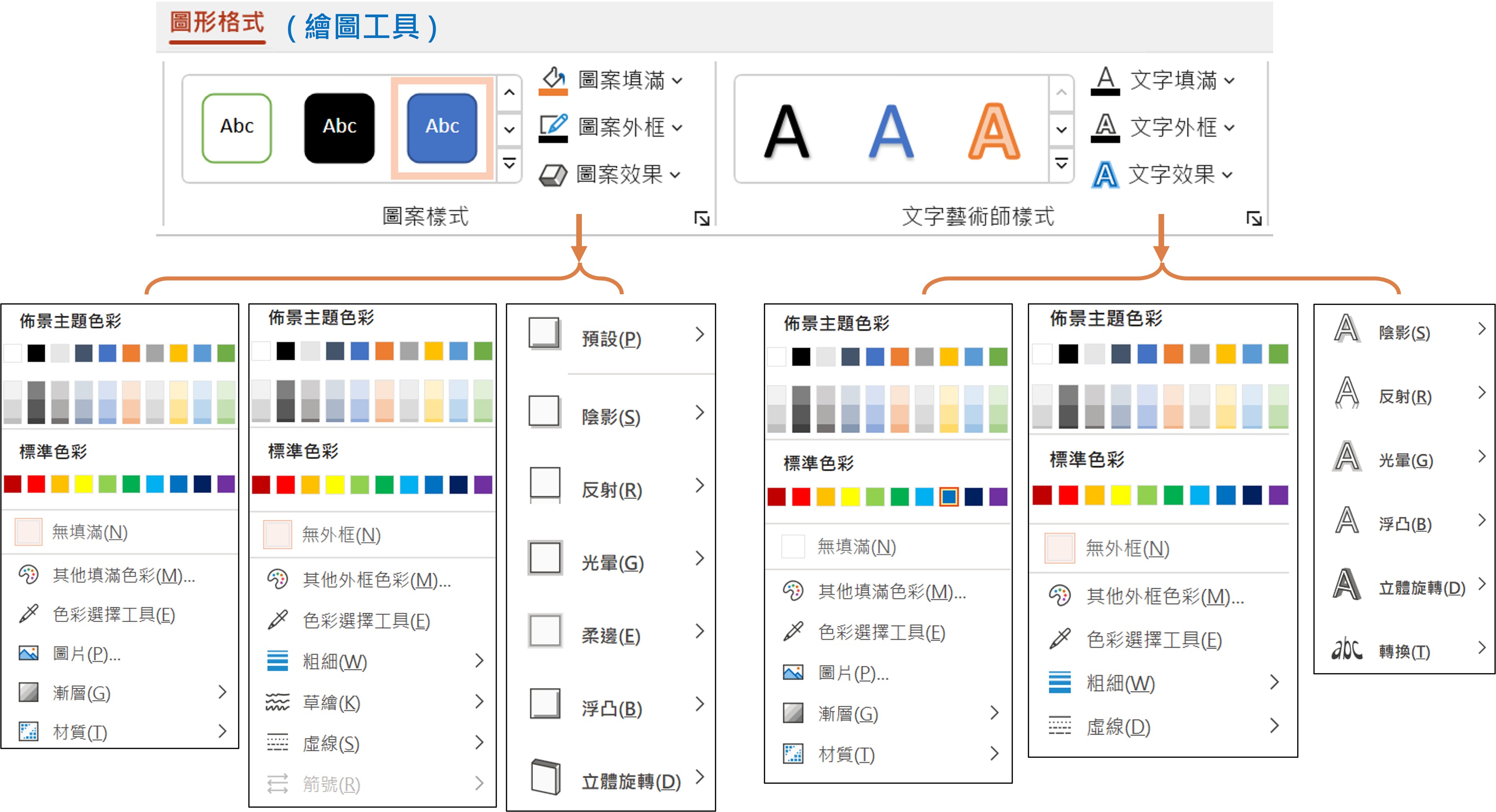Screen dimensions: 1496x812
Task: Open the 圖案樣式 dialog launcher
Action: point(702,219)
